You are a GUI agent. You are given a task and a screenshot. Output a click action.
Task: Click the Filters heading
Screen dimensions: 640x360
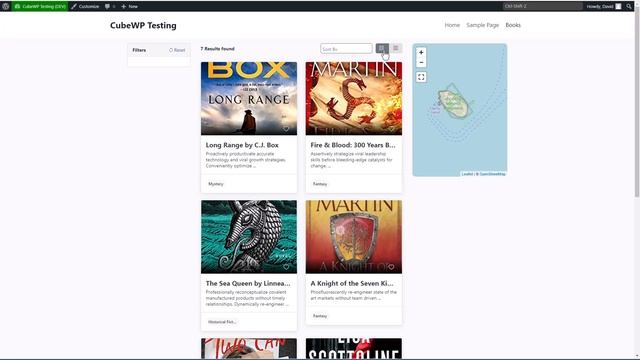click(139, 50)
